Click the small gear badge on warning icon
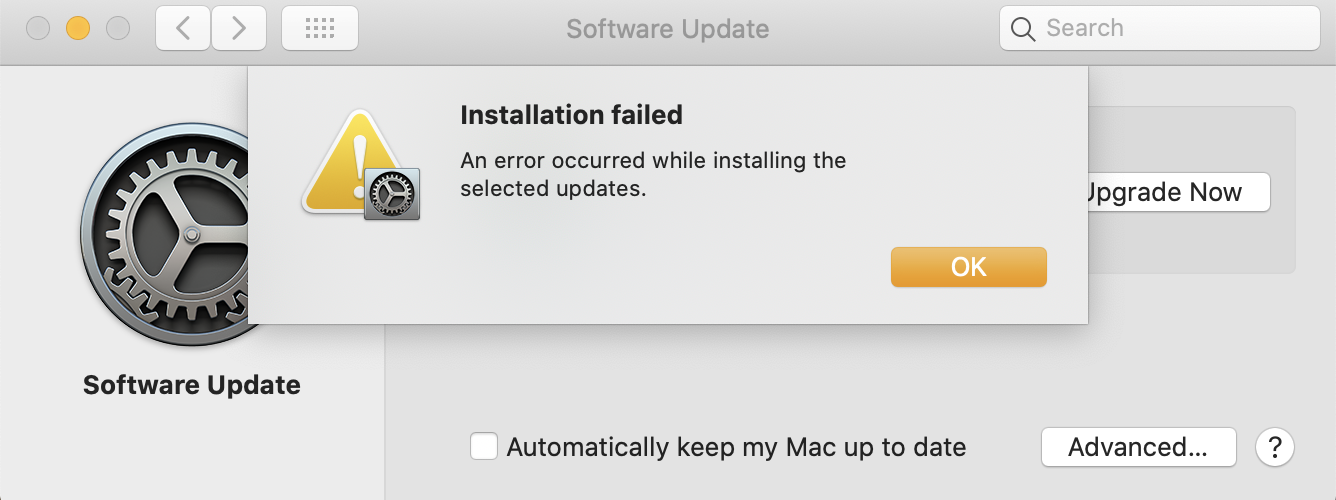The width and height of the screenshot is (1336, 500). (391, 193)
